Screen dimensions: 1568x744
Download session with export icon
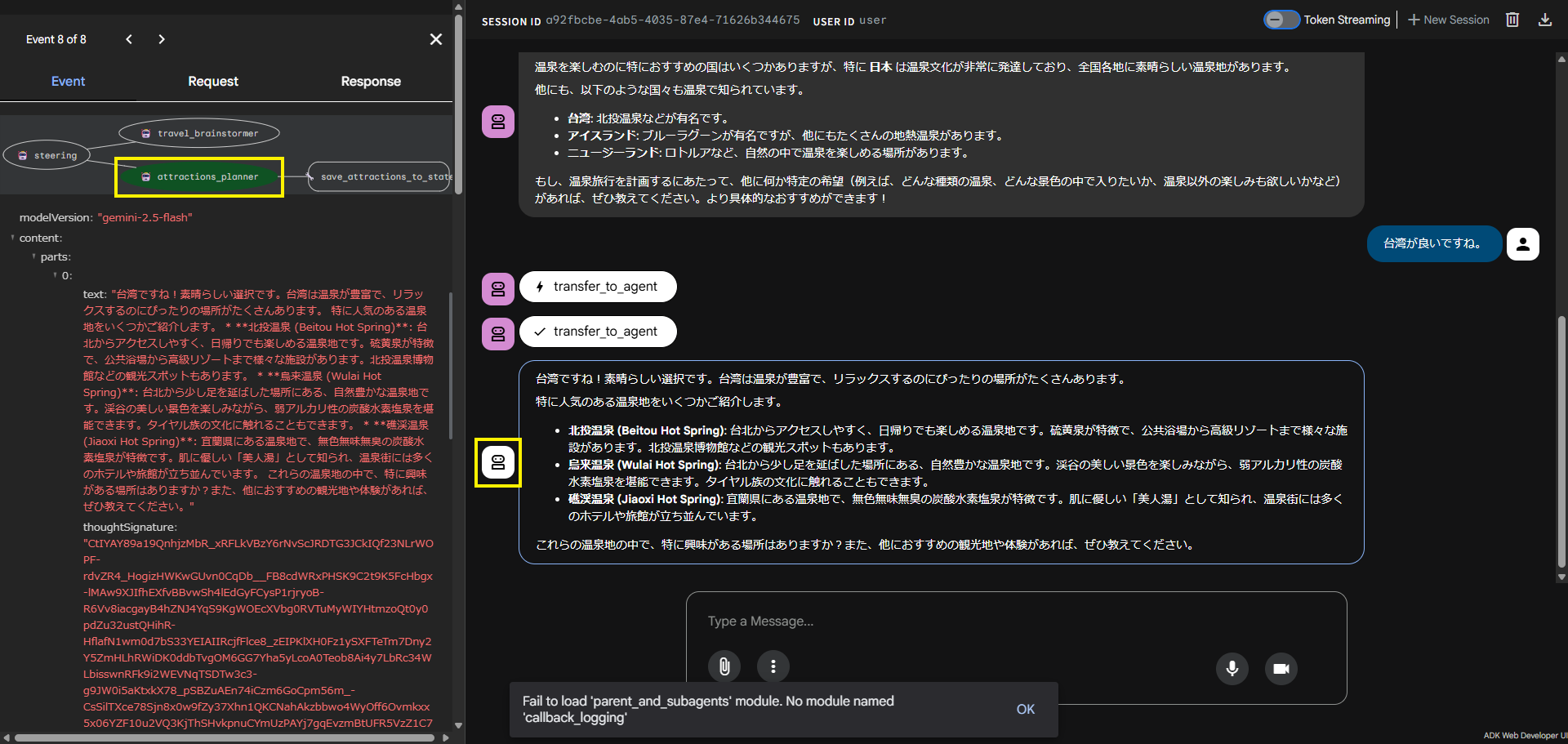click(x=1544, y=20)
